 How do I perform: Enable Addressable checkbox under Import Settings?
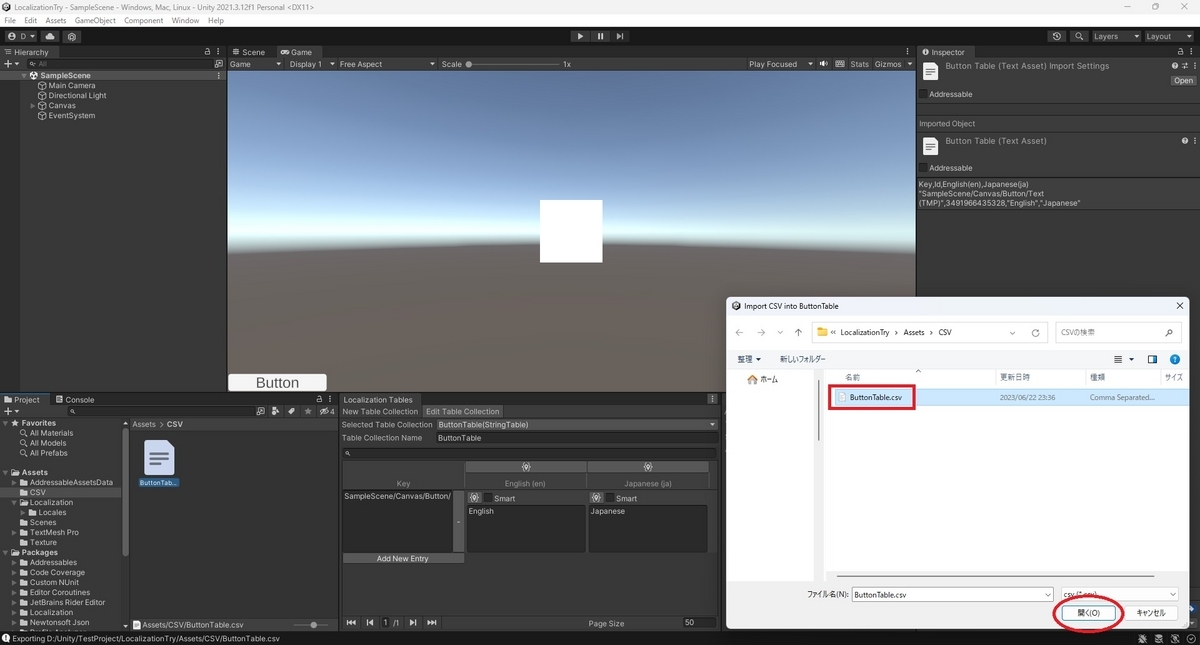[923, 94]
